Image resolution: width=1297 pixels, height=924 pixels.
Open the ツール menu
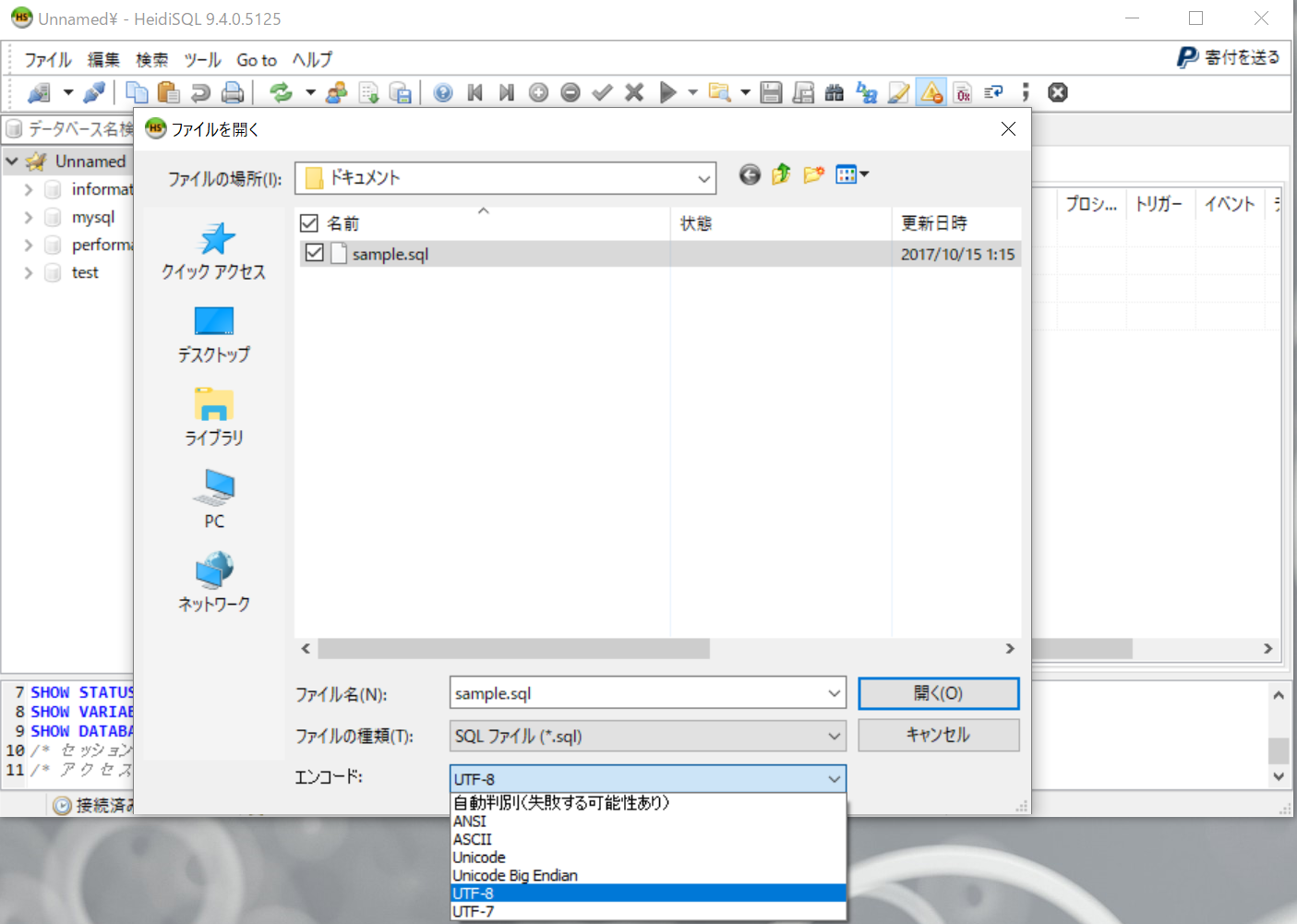(202, 60)
